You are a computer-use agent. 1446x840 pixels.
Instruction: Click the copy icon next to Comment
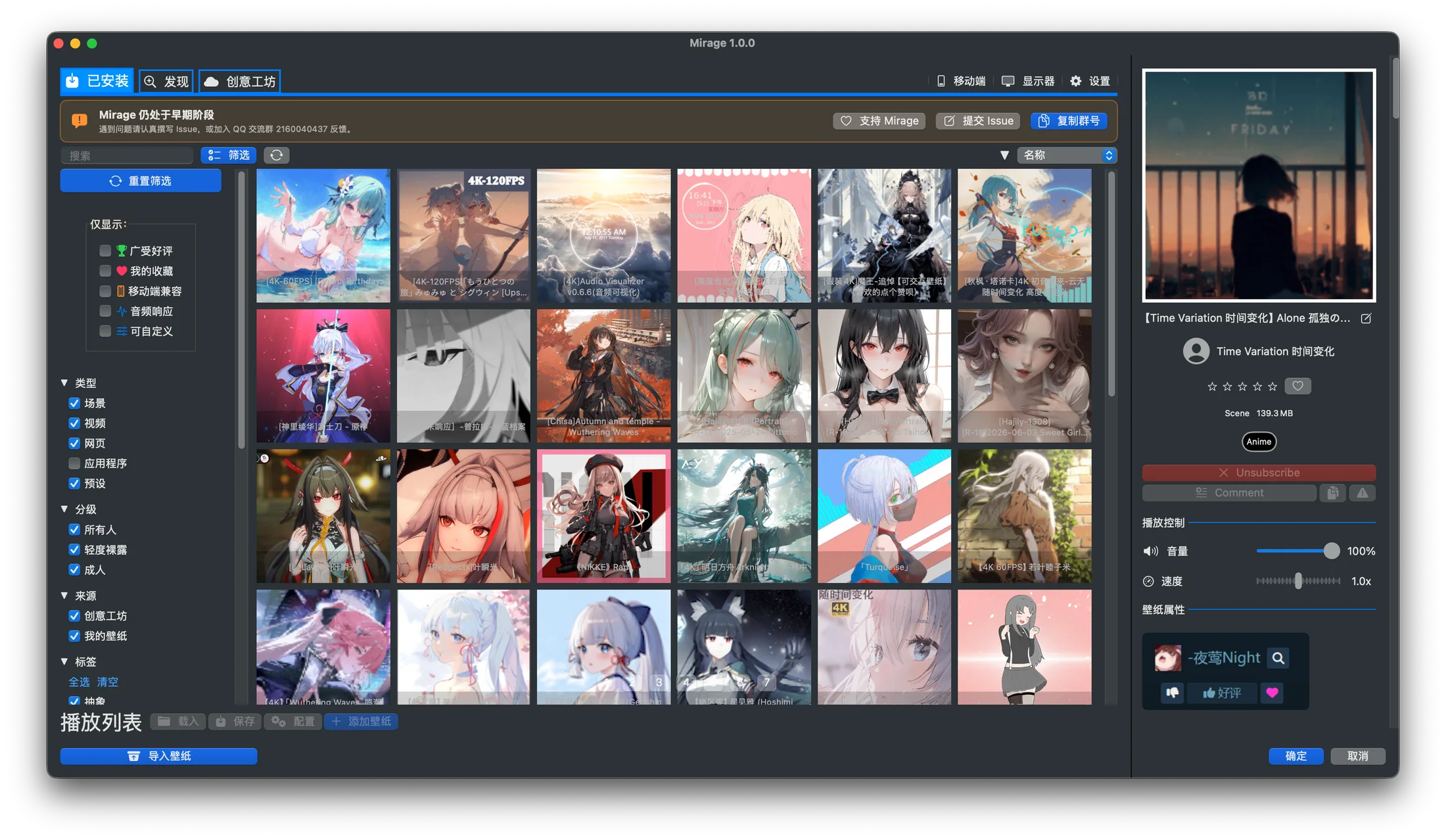[1332, 492]
